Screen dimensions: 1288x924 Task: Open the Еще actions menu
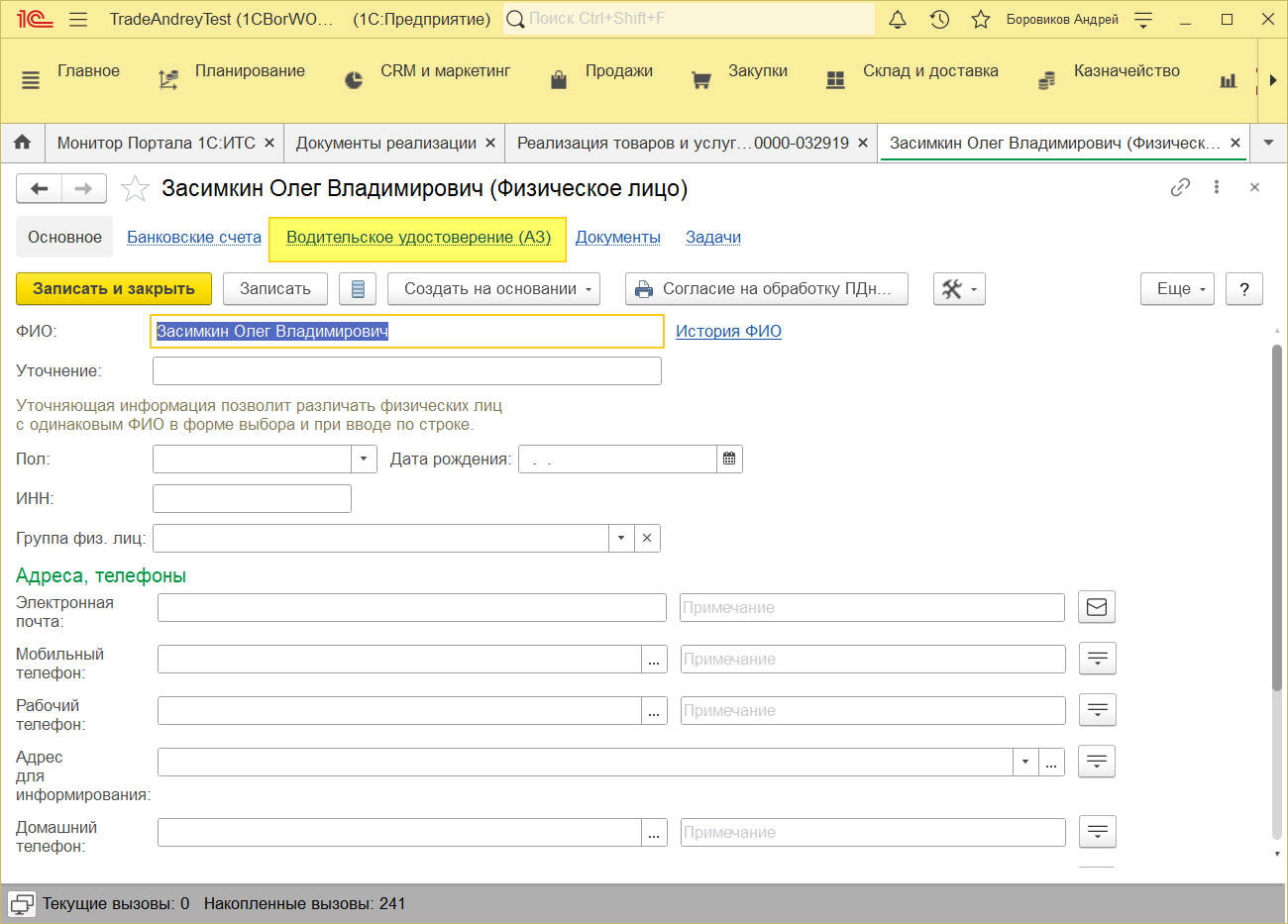(1177, 289)
